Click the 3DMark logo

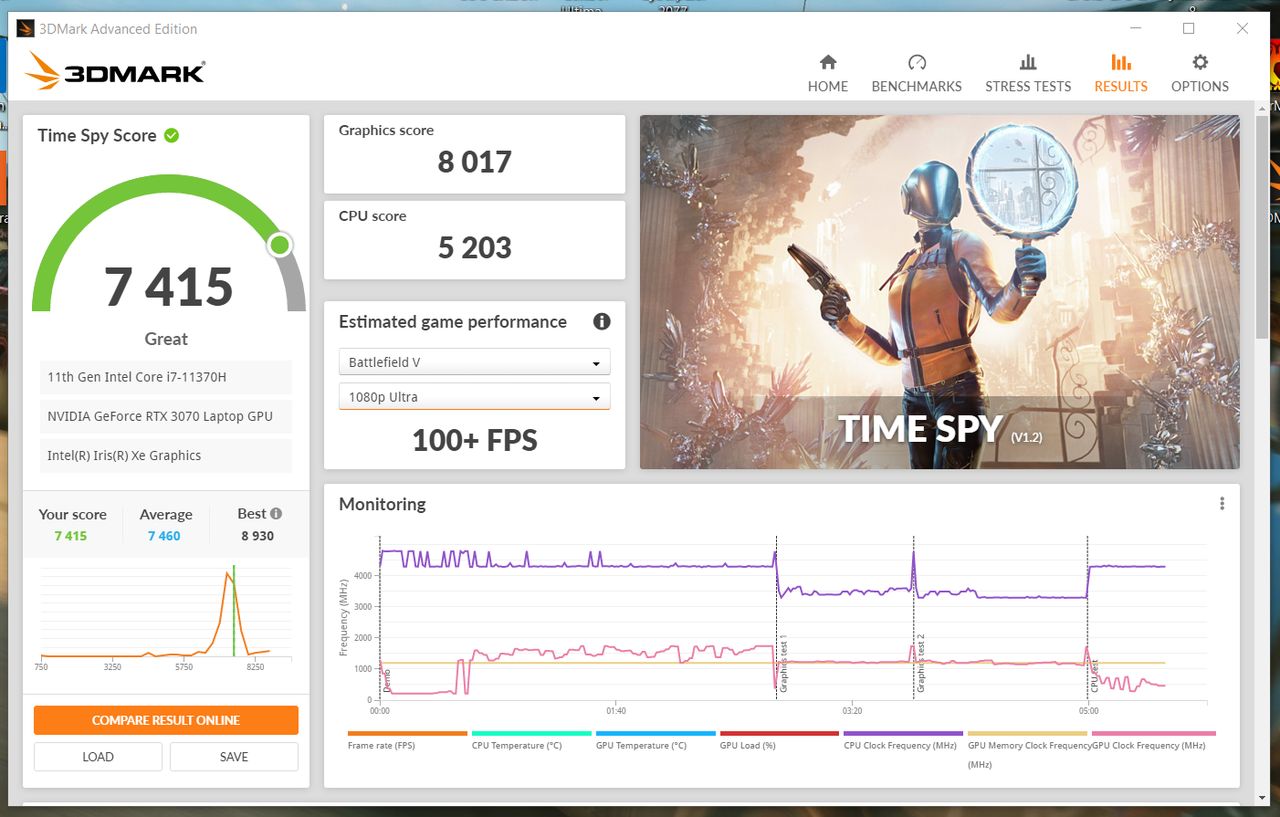pos(115,71)
